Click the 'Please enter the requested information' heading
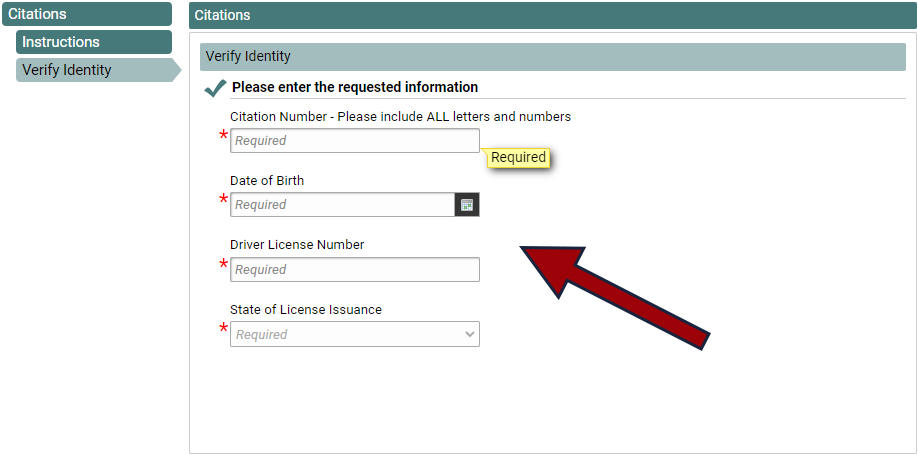The width and height of the screenshot is (918, 455). (355, 87)
